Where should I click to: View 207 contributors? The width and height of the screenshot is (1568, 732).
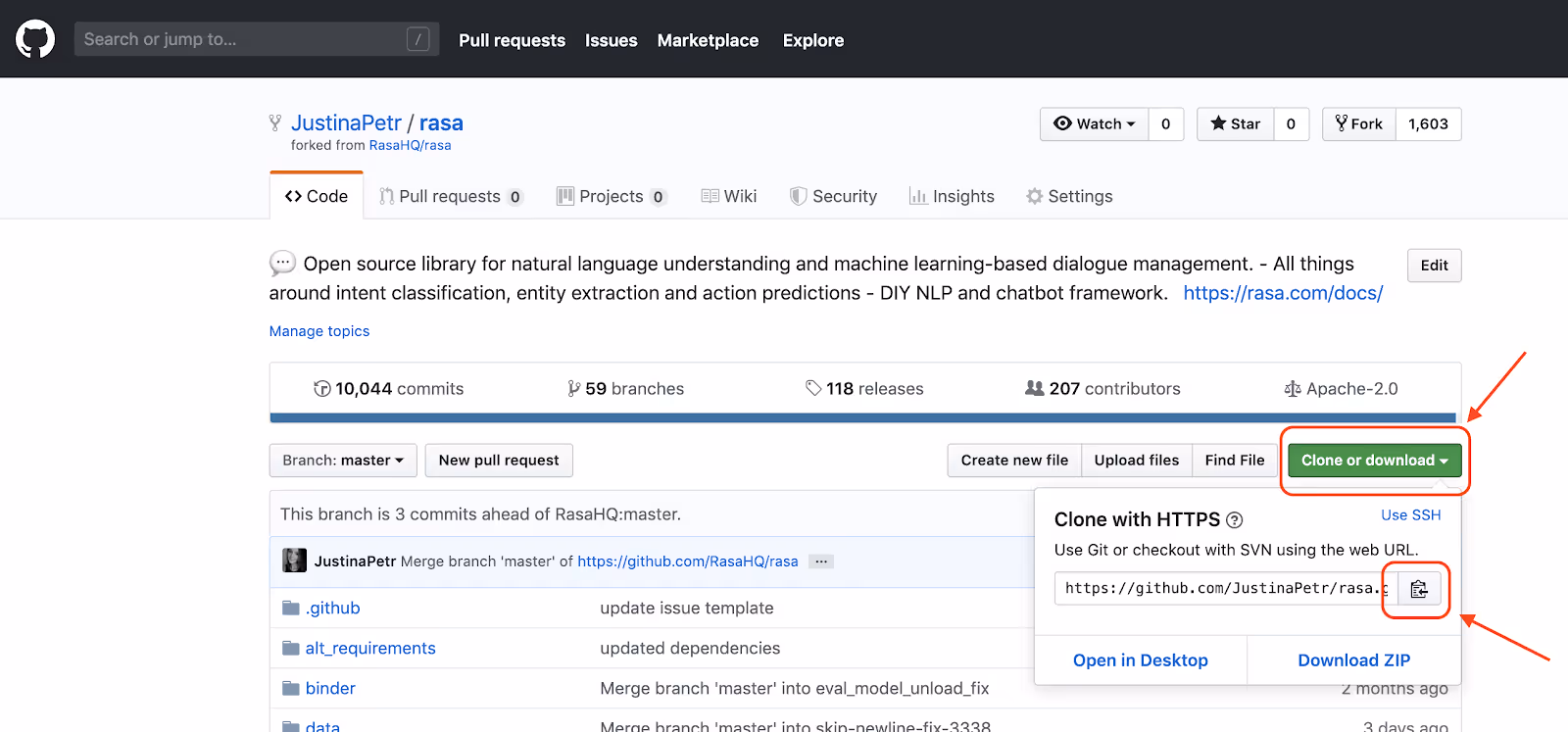[1102, 389]
